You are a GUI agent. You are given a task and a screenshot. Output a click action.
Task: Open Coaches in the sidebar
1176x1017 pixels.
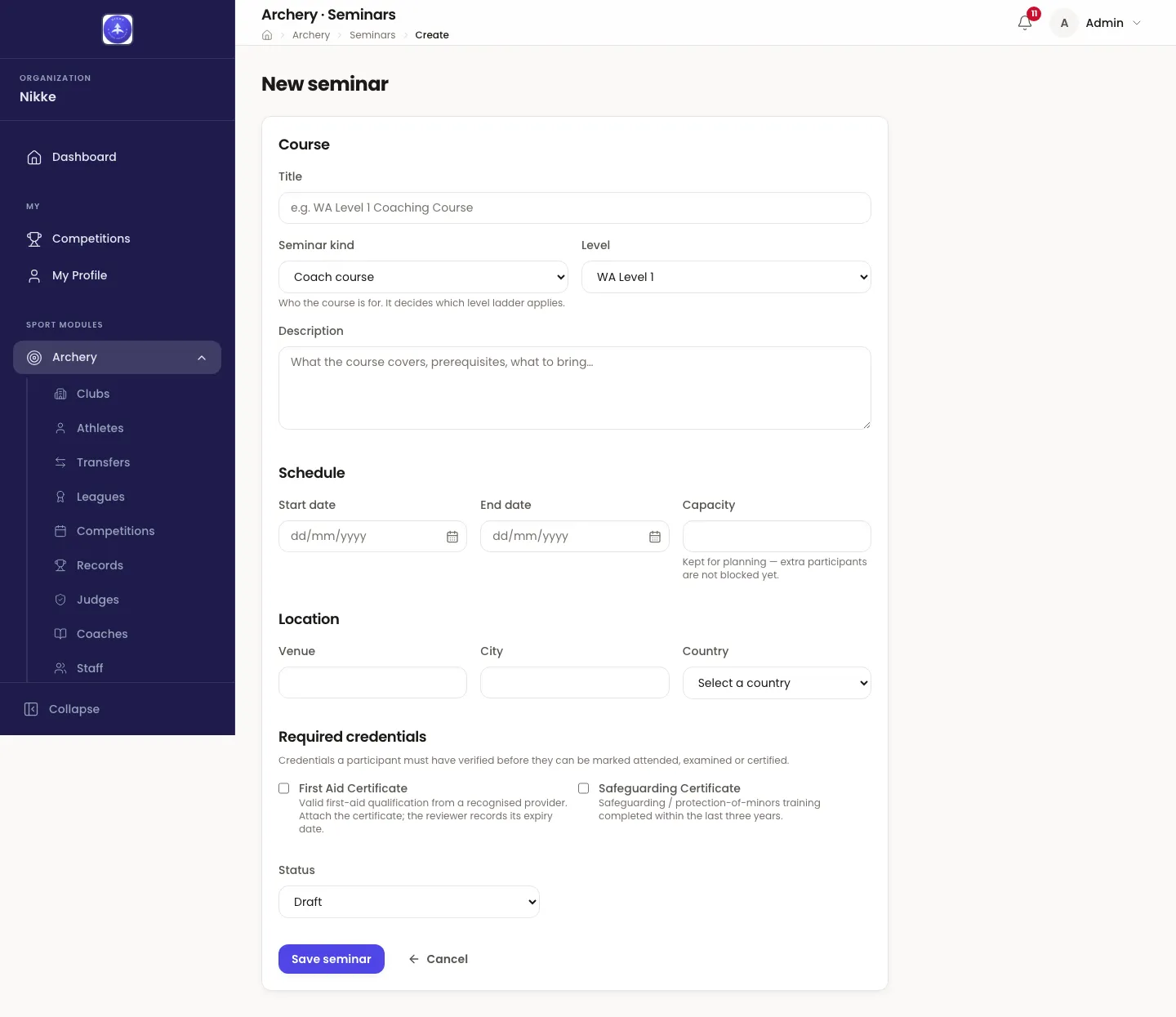tap(102, 634)
